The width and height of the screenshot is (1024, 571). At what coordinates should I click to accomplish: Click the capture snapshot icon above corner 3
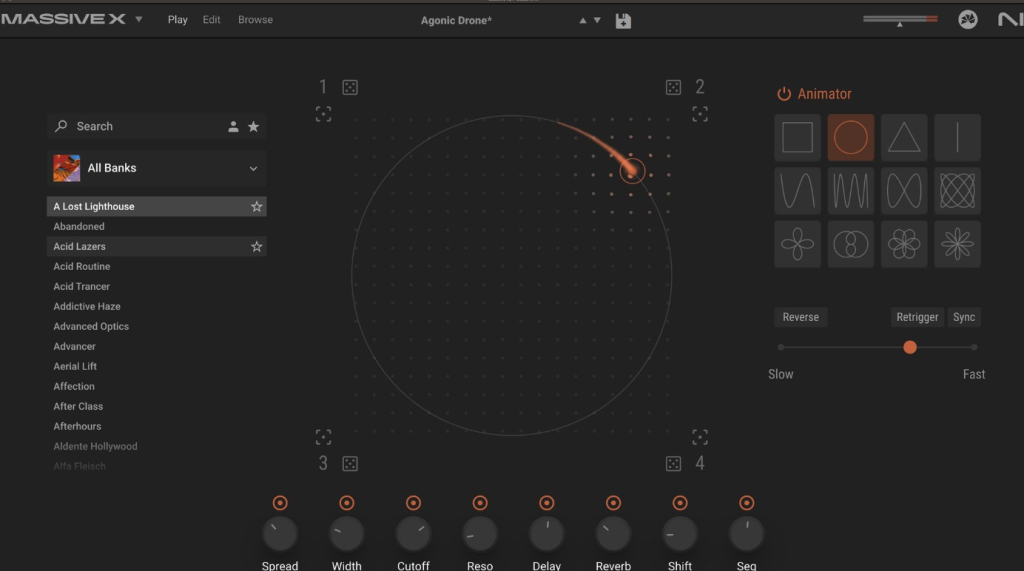(x=323, y=437)
